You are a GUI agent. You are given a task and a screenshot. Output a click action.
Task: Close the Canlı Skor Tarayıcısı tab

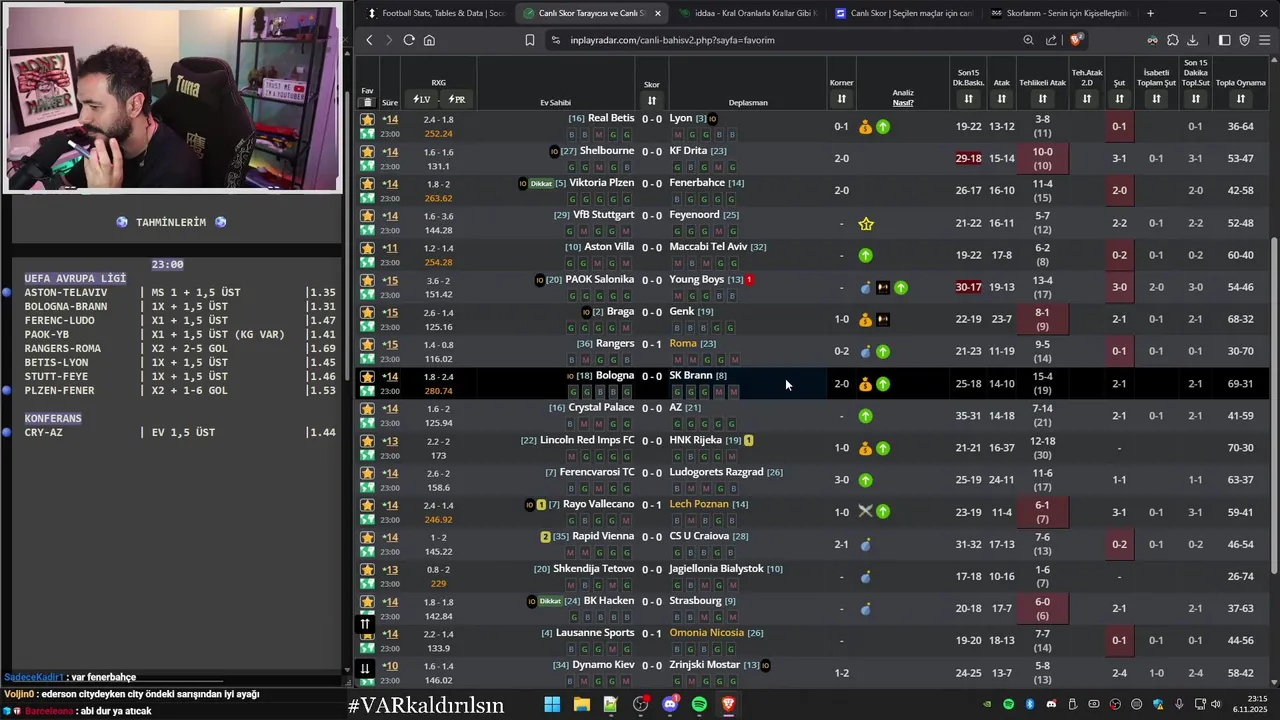657,13
